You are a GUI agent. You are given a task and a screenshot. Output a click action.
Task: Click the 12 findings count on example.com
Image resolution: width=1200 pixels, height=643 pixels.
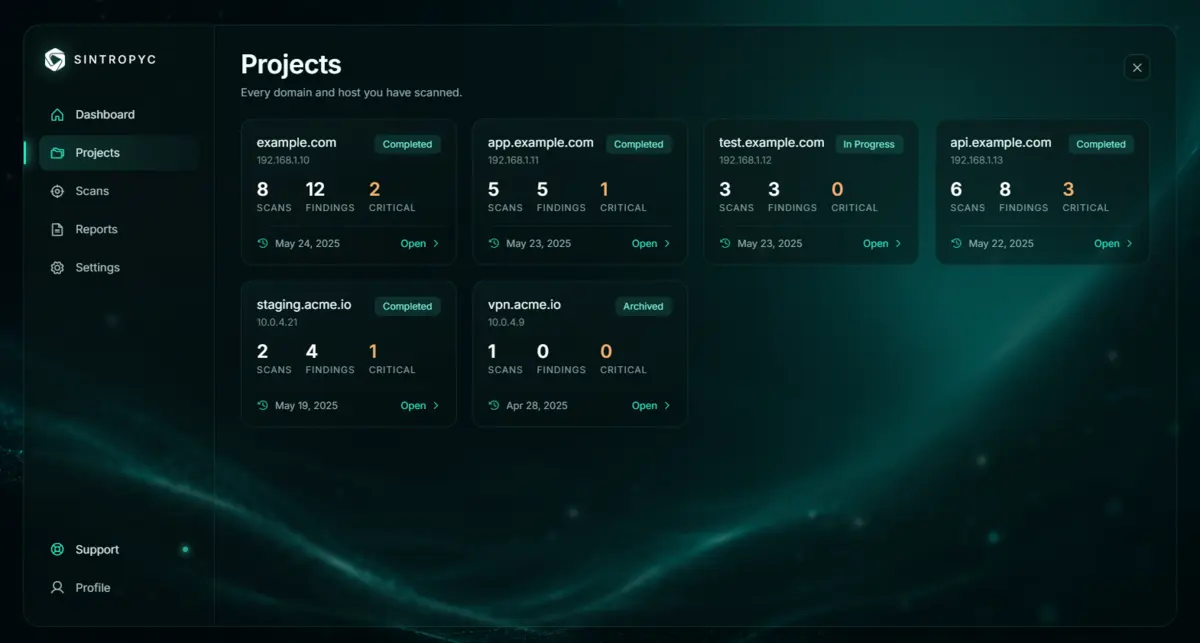(x=316, y=189)
